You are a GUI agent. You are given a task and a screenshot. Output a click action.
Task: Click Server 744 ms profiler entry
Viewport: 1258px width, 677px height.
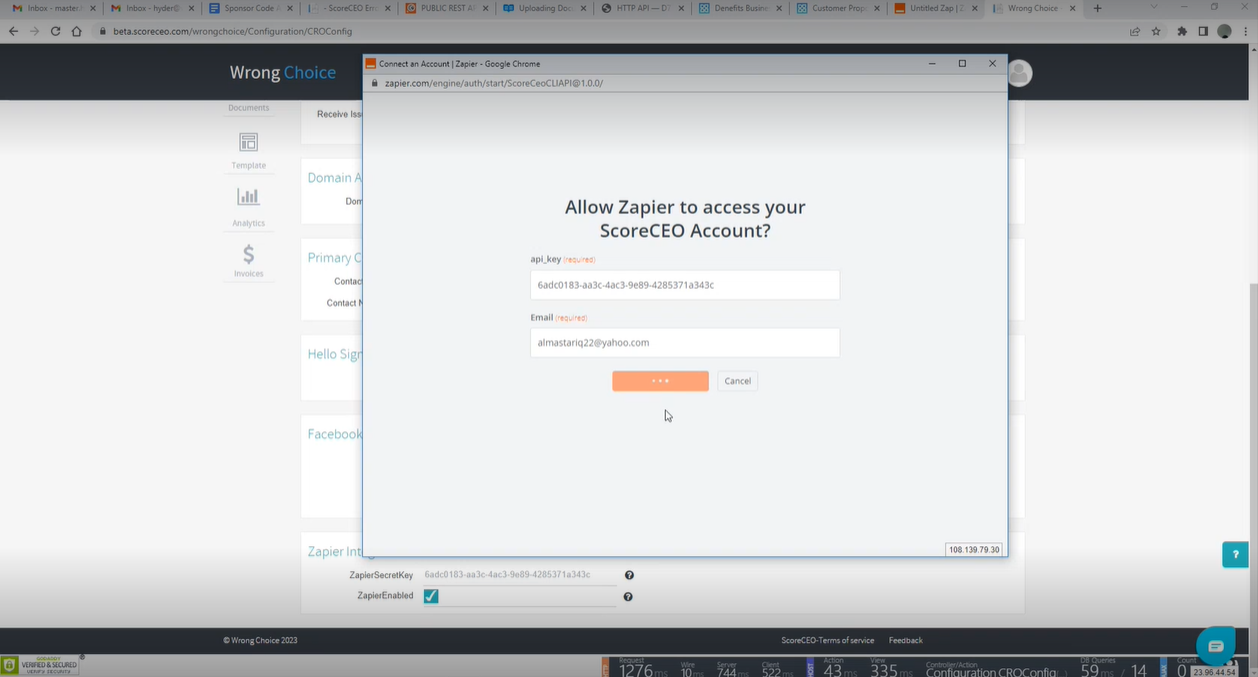732,668
